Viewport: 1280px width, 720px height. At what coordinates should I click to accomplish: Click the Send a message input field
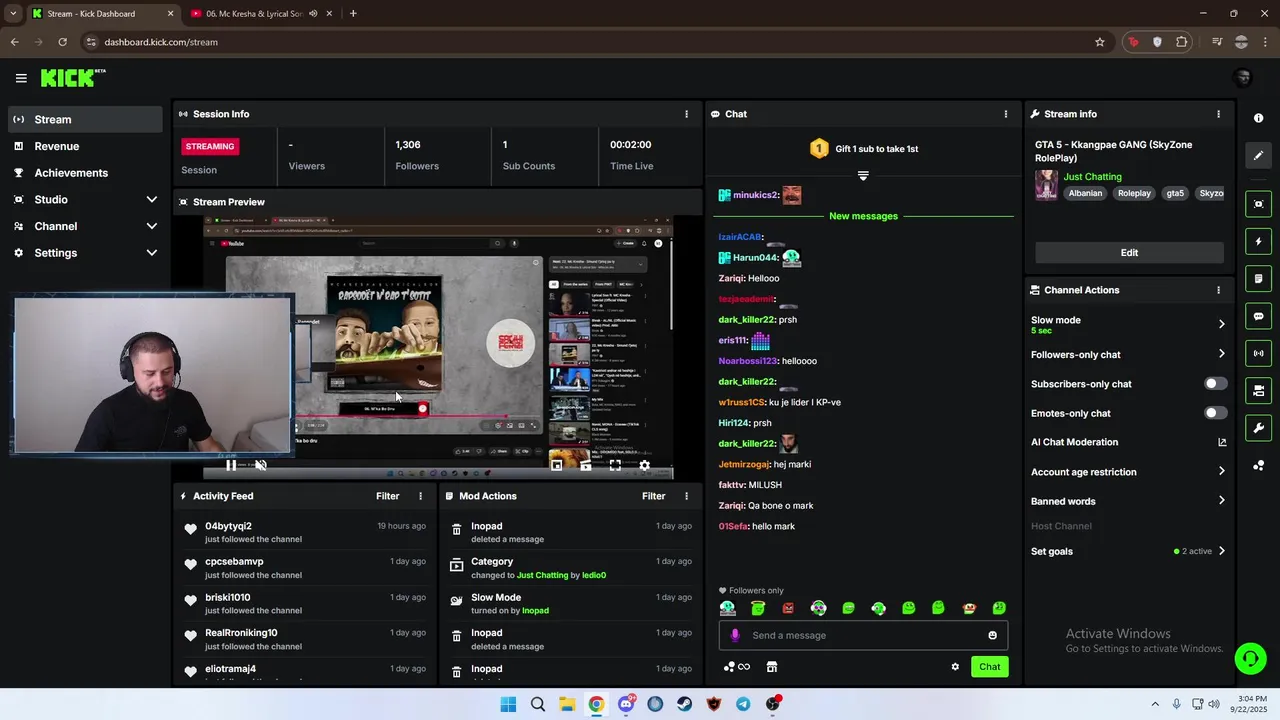pos(865,635)
